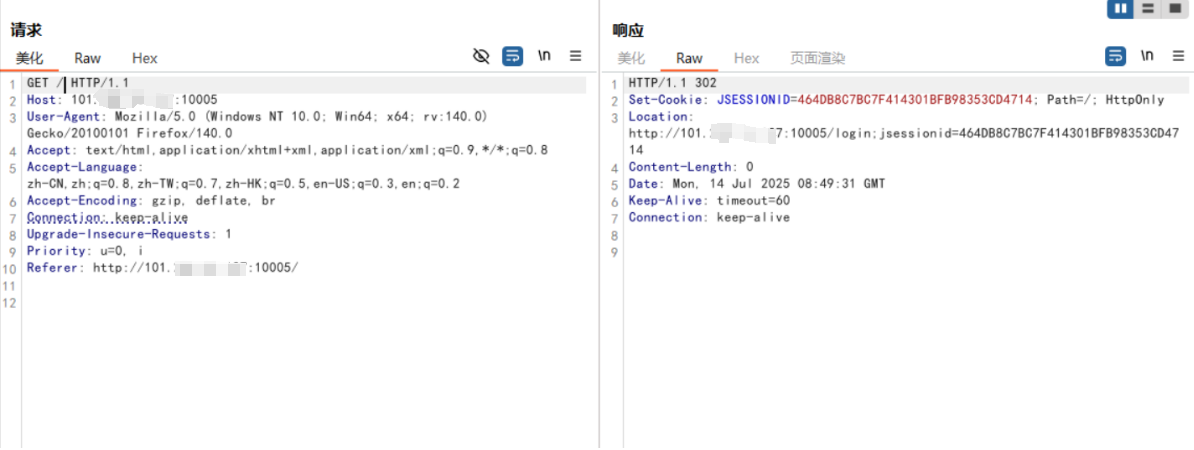Screen dimensions: 1194x450
Task: Open the 页面渲染 render tab
Action: (x=817, y=58)
